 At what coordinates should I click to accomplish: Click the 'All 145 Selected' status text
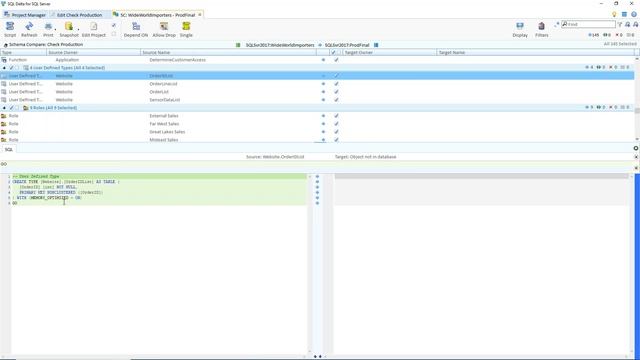click(x=620, y=44)
